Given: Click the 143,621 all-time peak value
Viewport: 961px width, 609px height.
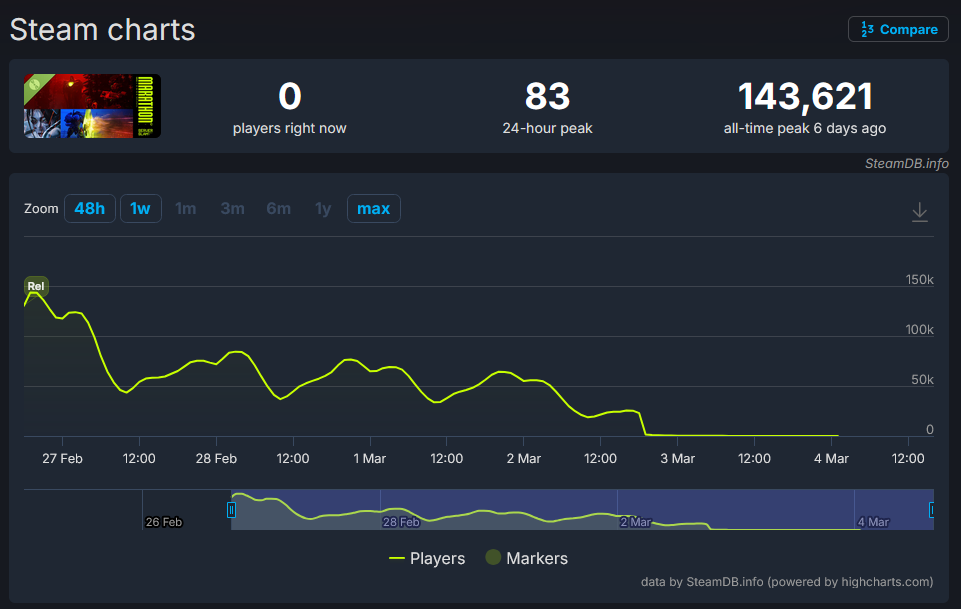Looking at the screenshot, I should (805, 96).
